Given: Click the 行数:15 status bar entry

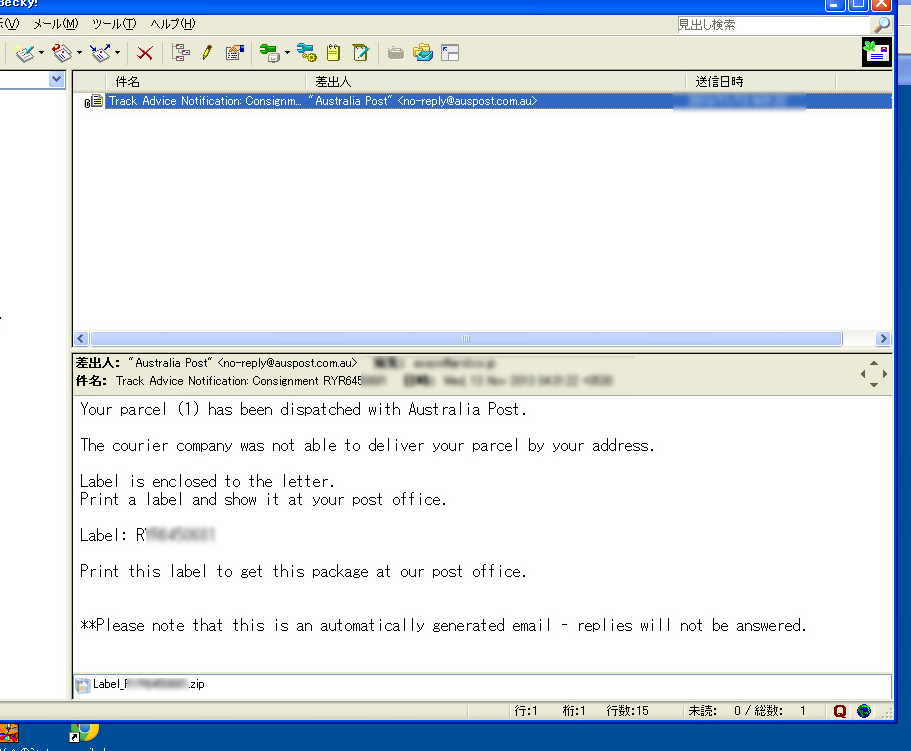Looking at the screenshot, I should click(627, 711).
